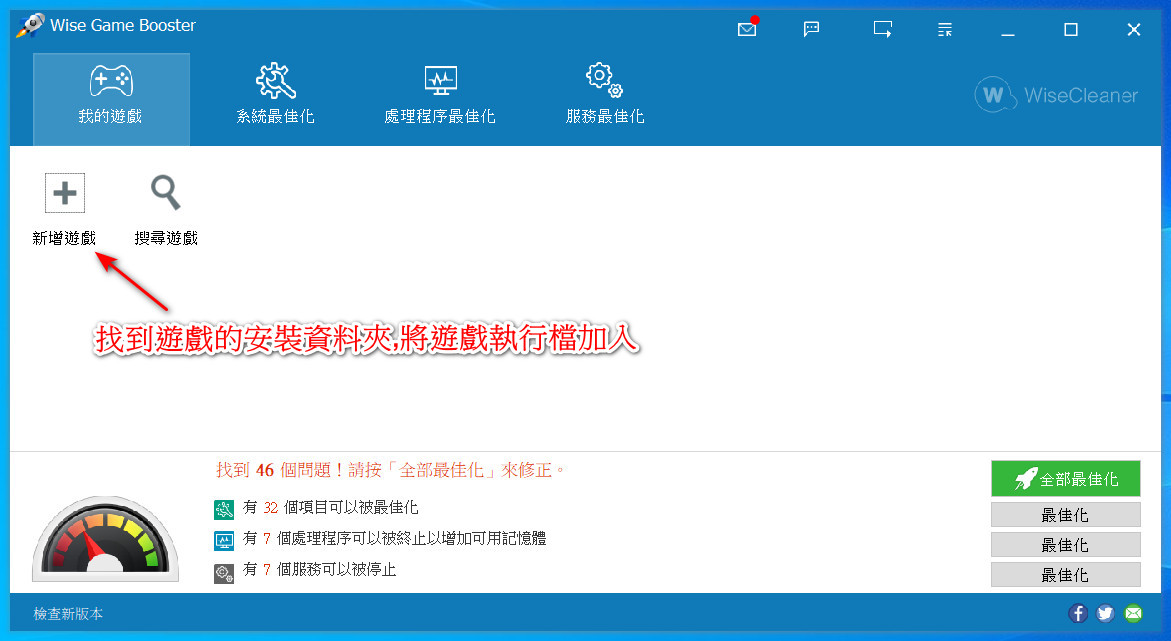Click 最佳化 button for 32 個項目 row
The height and width of the screenshot is (641, 1171).
coord(1066,515)
